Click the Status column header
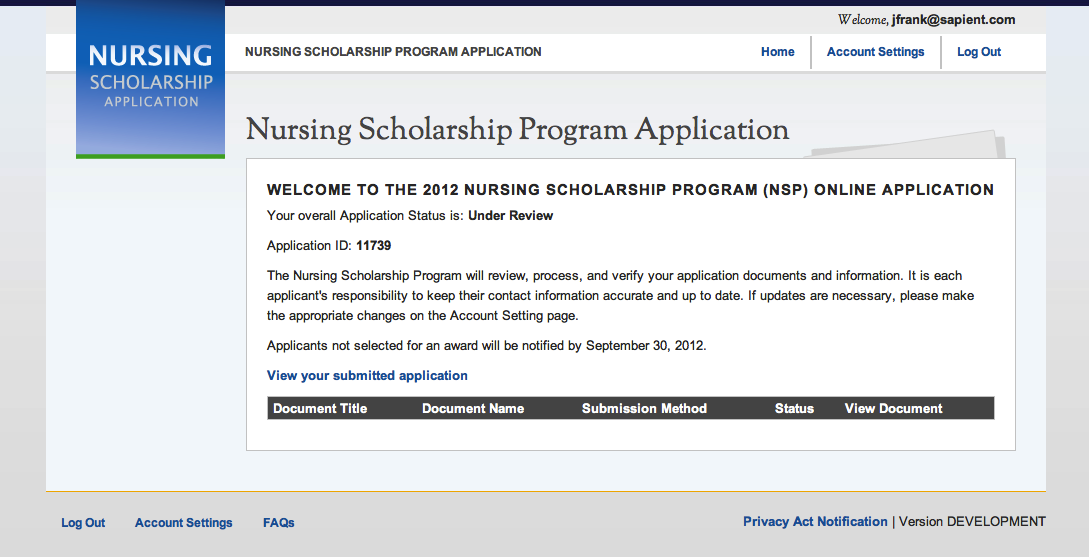 click(794, 409)
